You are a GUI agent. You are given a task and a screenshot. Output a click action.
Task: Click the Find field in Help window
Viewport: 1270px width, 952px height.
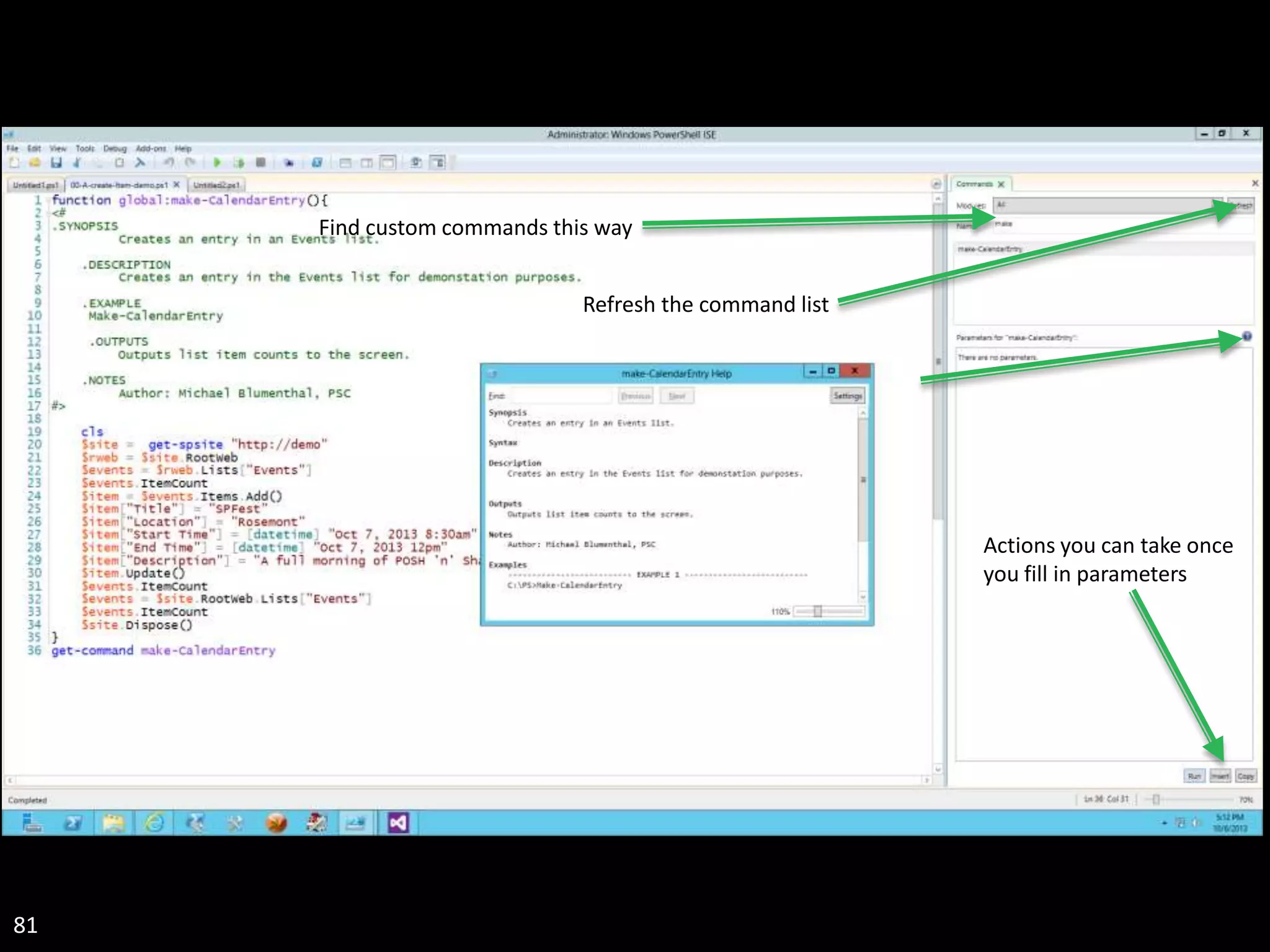[x=562, y=395]
